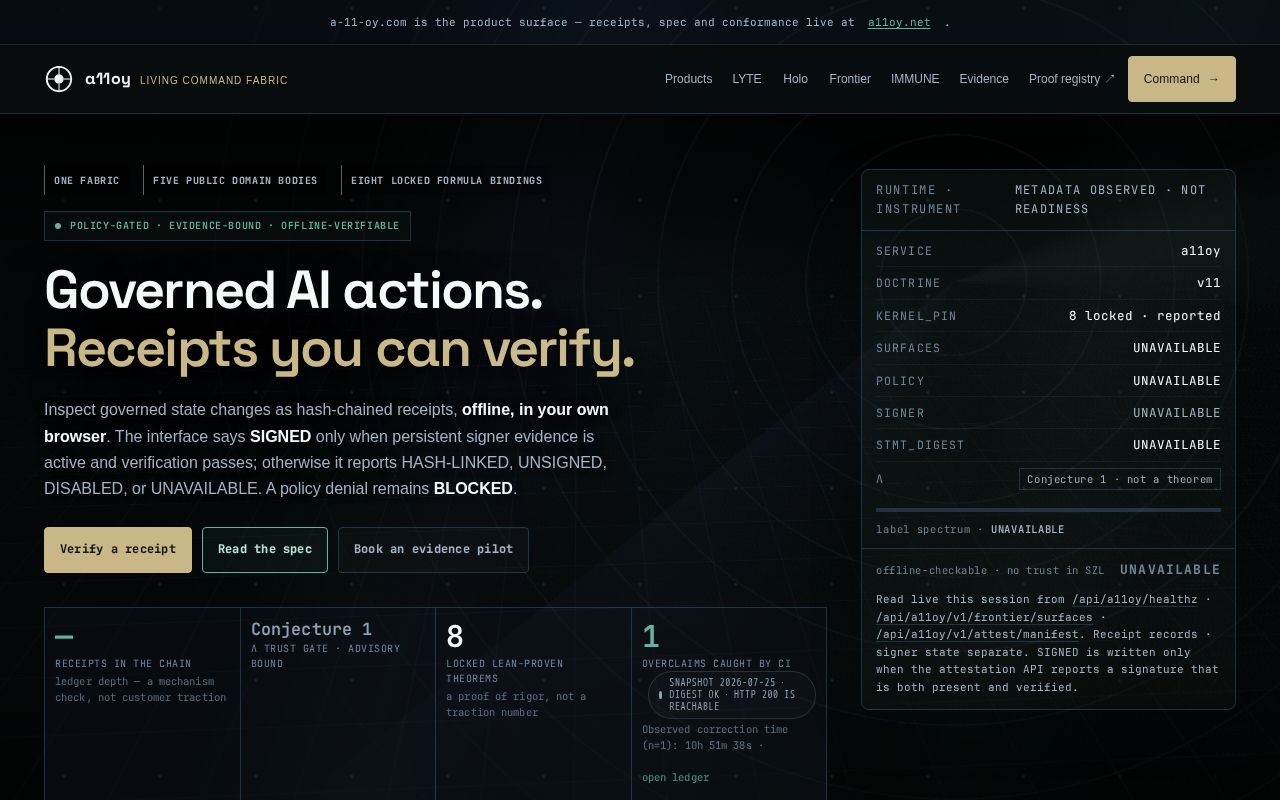Book an evidence pilot
This screenshot has height=800, width=1280.
click(x=433, y=550)
